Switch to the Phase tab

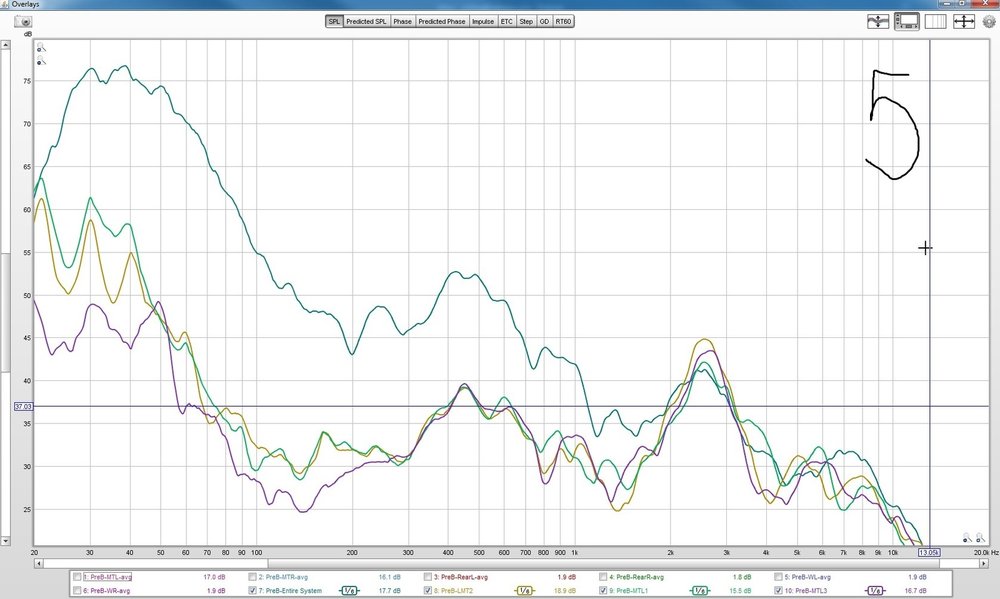[402, 21]
